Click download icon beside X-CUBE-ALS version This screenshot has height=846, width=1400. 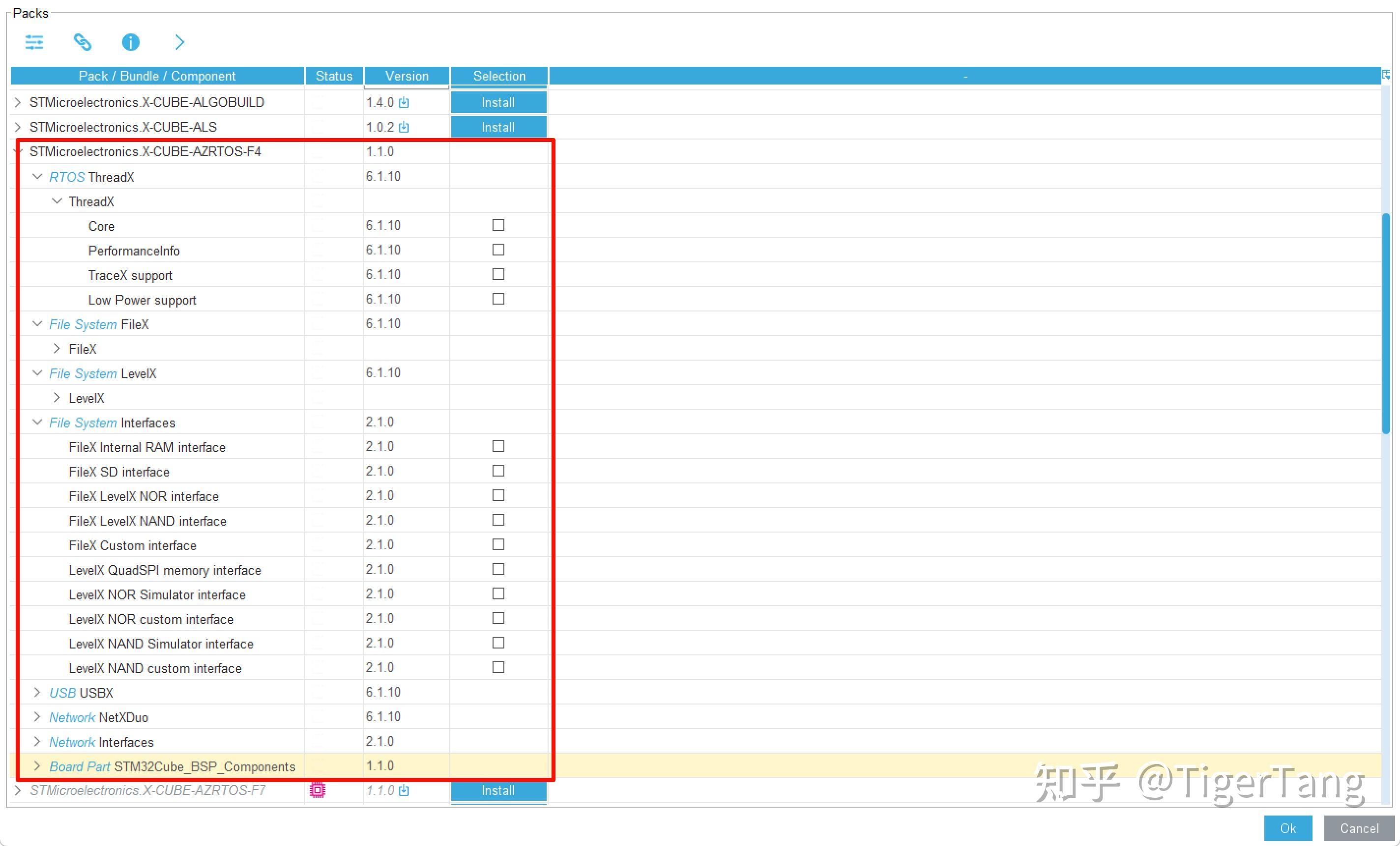(x=405, y=127)
